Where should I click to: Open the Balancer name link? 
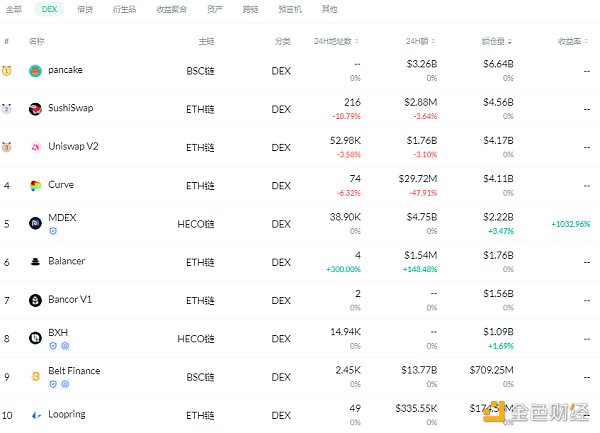(67, 261)
